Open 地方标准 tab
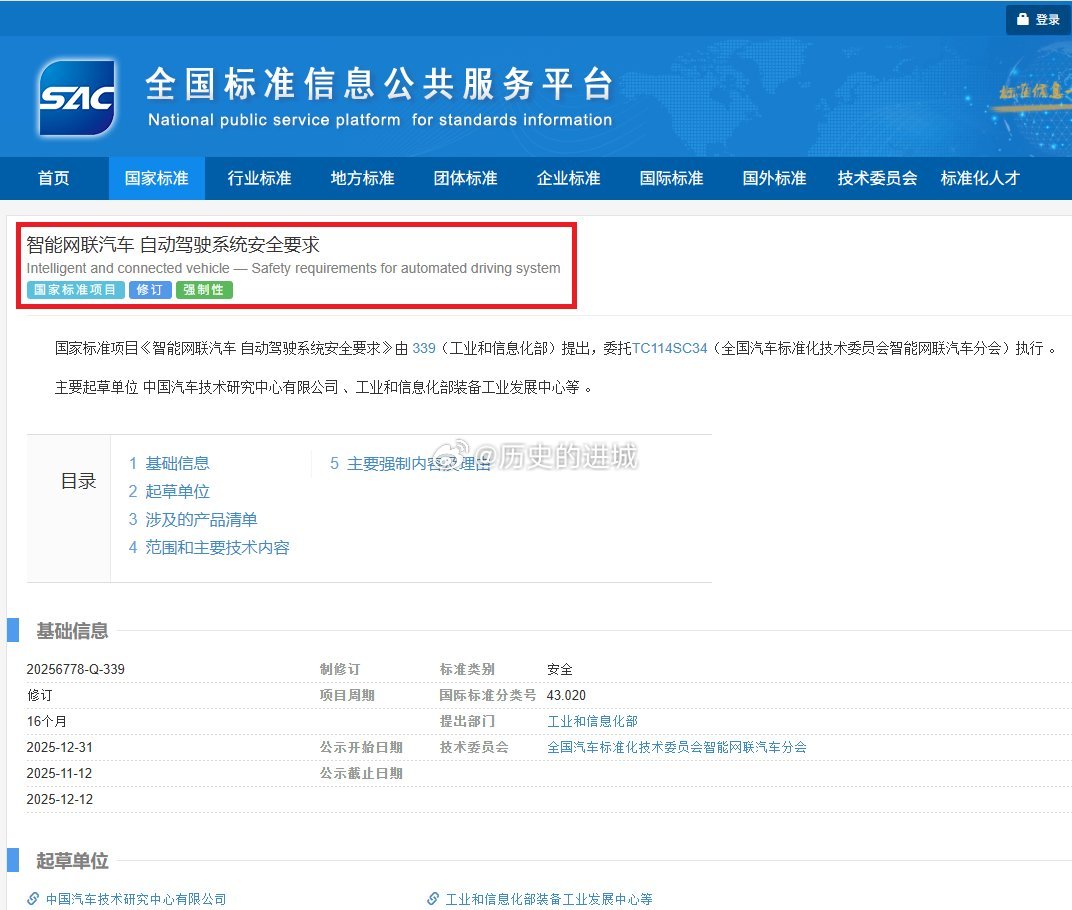Viewport: 1072px width, 910px height. (x=362, y=178)
